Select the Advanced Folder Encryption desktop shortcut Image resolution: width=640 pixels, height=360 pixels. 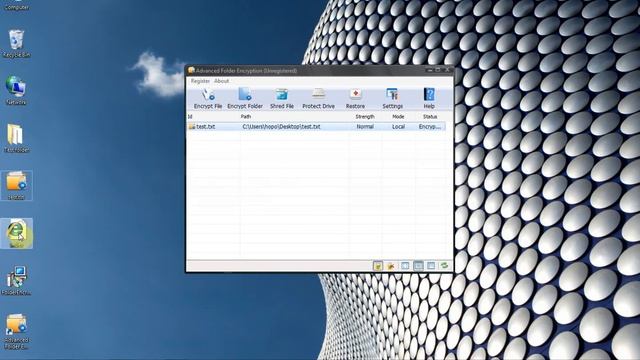click(x=16, y=331)
